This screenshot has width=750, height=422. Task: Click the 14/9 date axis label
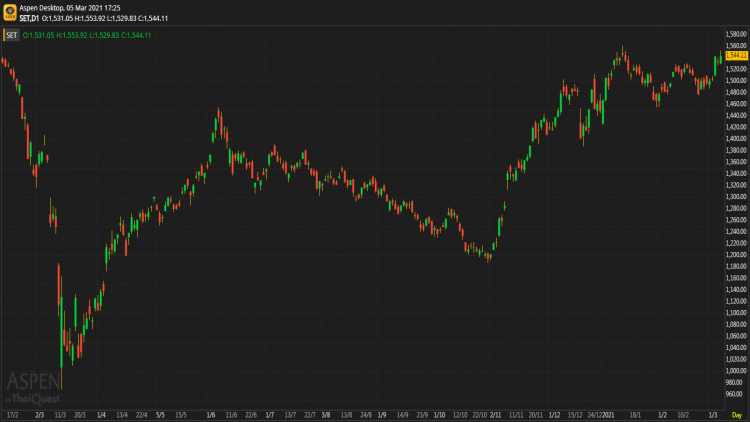(402, 415)
